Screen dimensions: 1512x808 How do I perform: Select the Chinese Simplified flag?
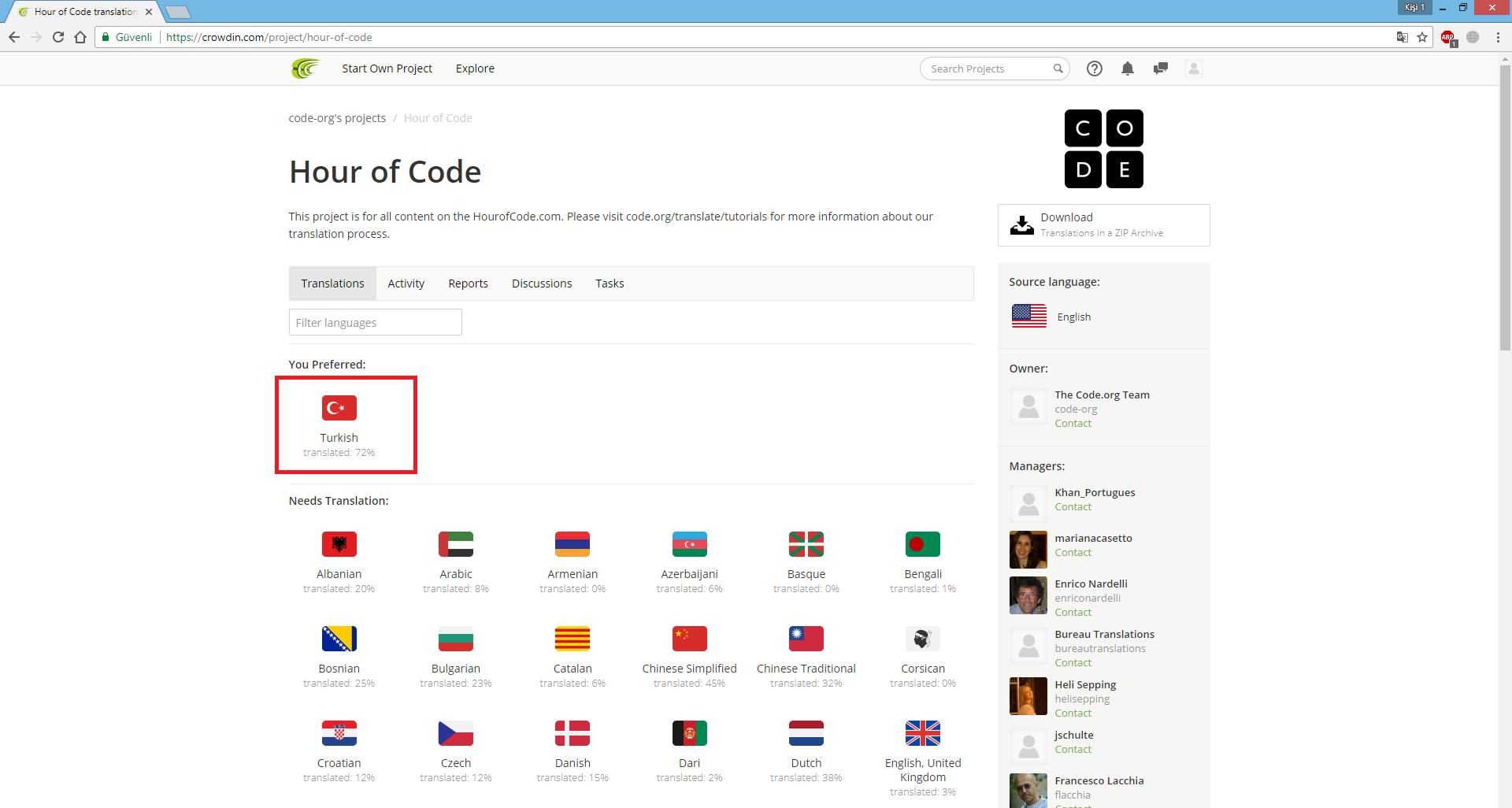click(x=690, y=639)
